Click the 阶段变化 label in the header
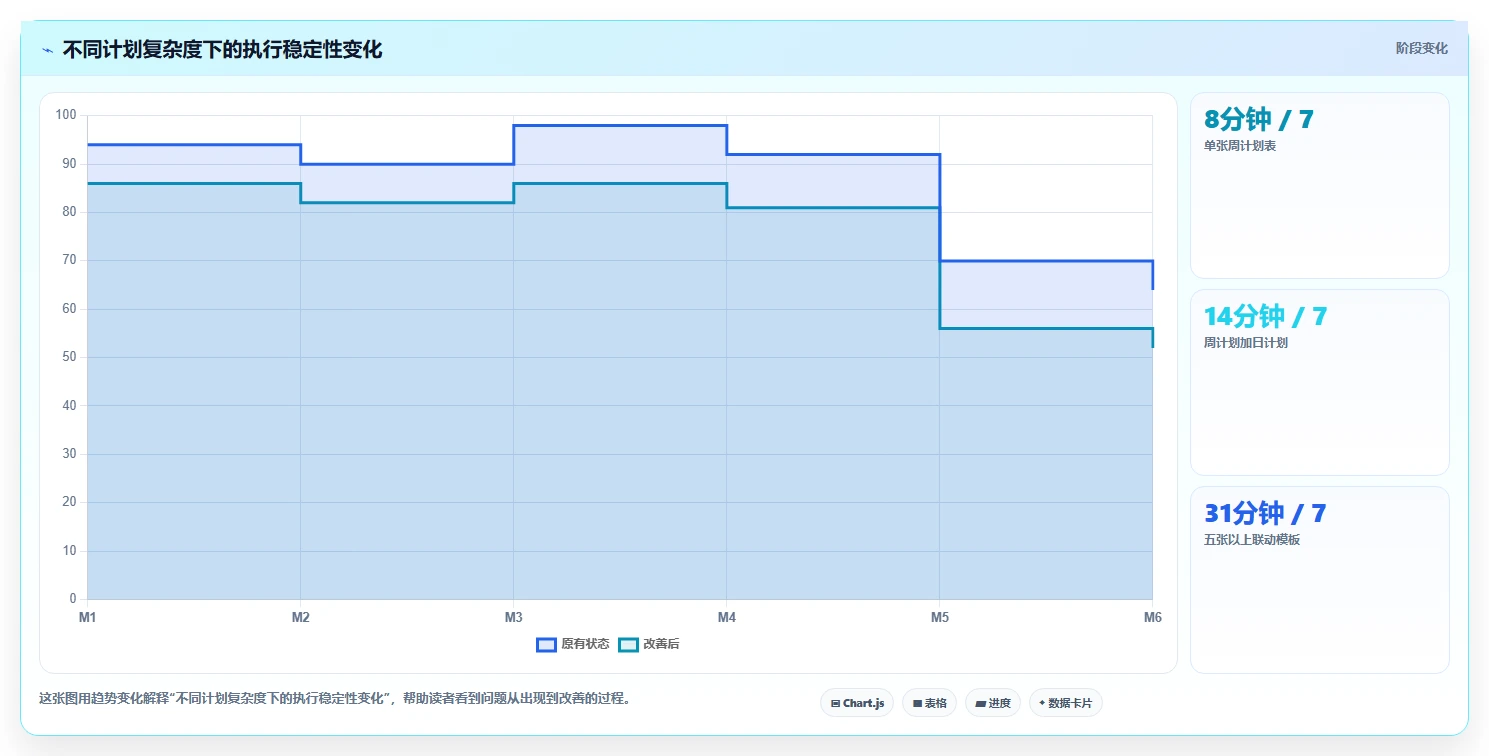 [x=1421, y=48]
